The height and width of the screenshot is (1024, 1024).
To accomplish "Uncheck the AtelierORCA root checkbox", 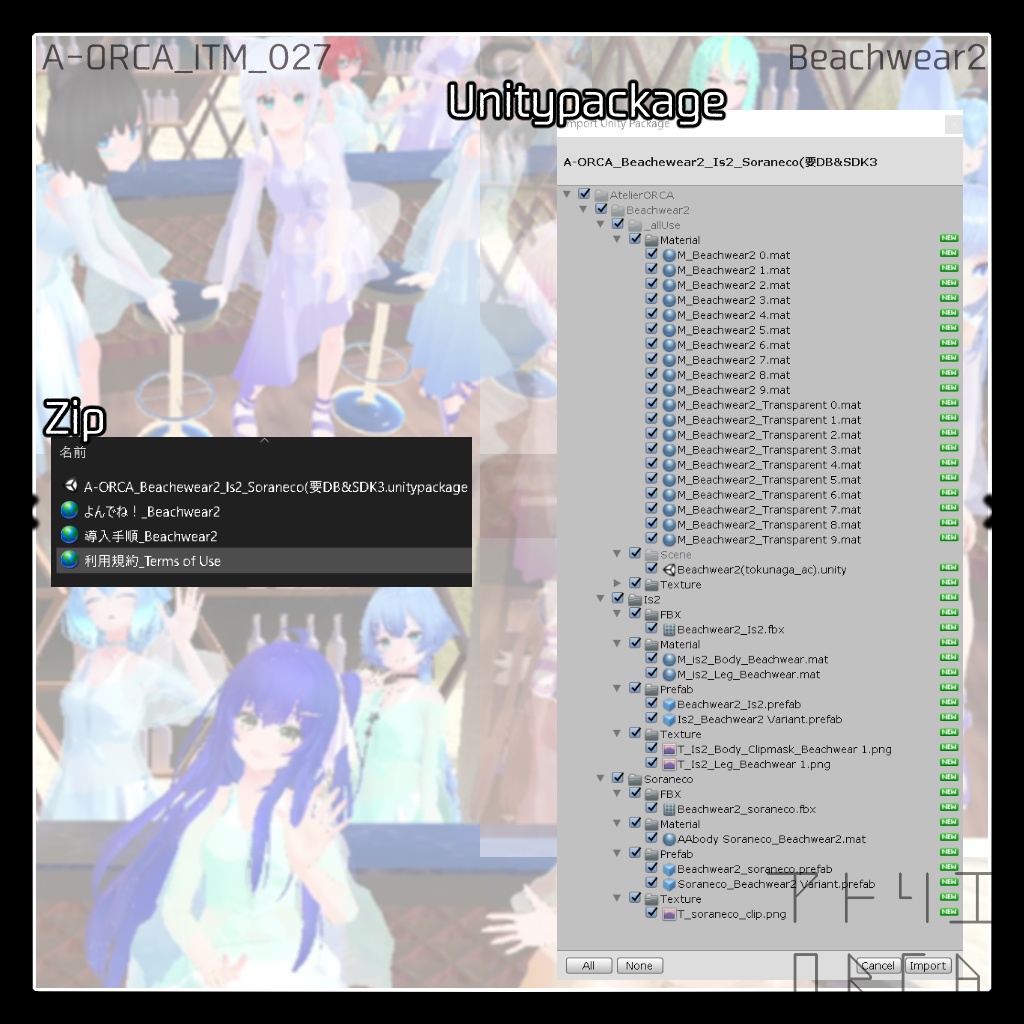I will pos(584,194).
